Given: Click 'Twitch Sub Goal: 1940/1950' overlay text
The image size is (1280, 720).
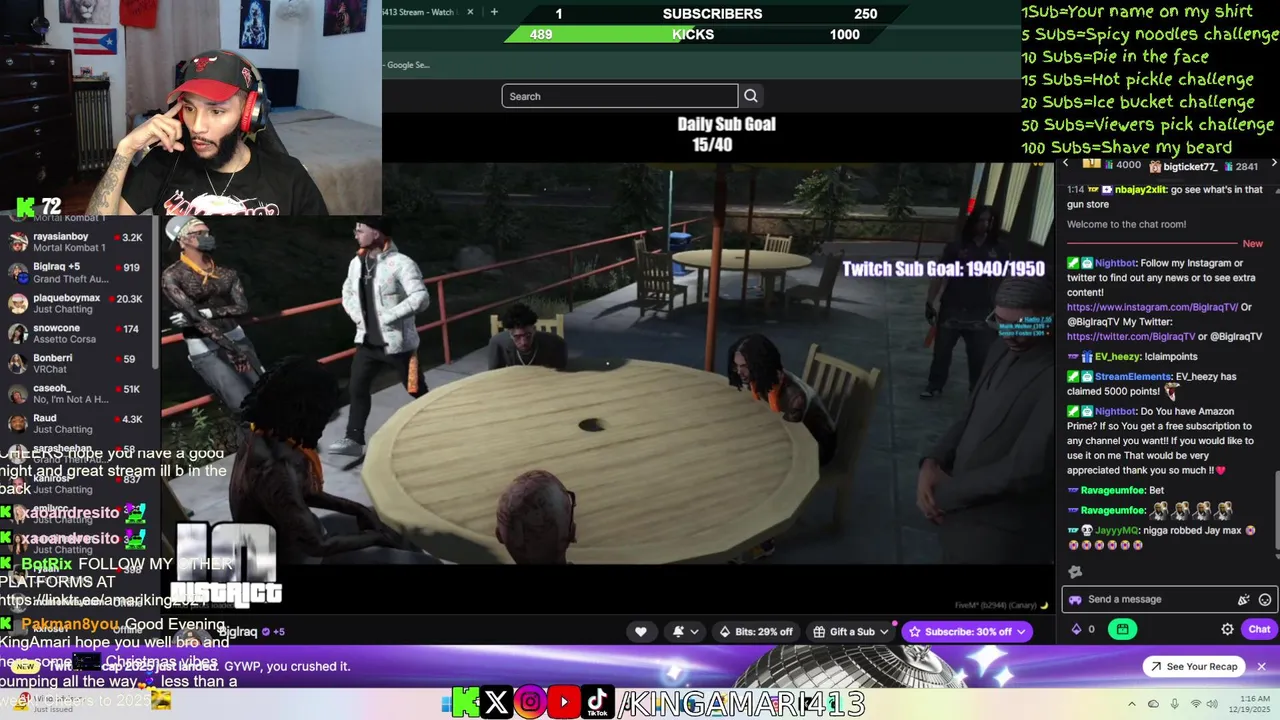Looking at the screenshot, I should (943, 269).
